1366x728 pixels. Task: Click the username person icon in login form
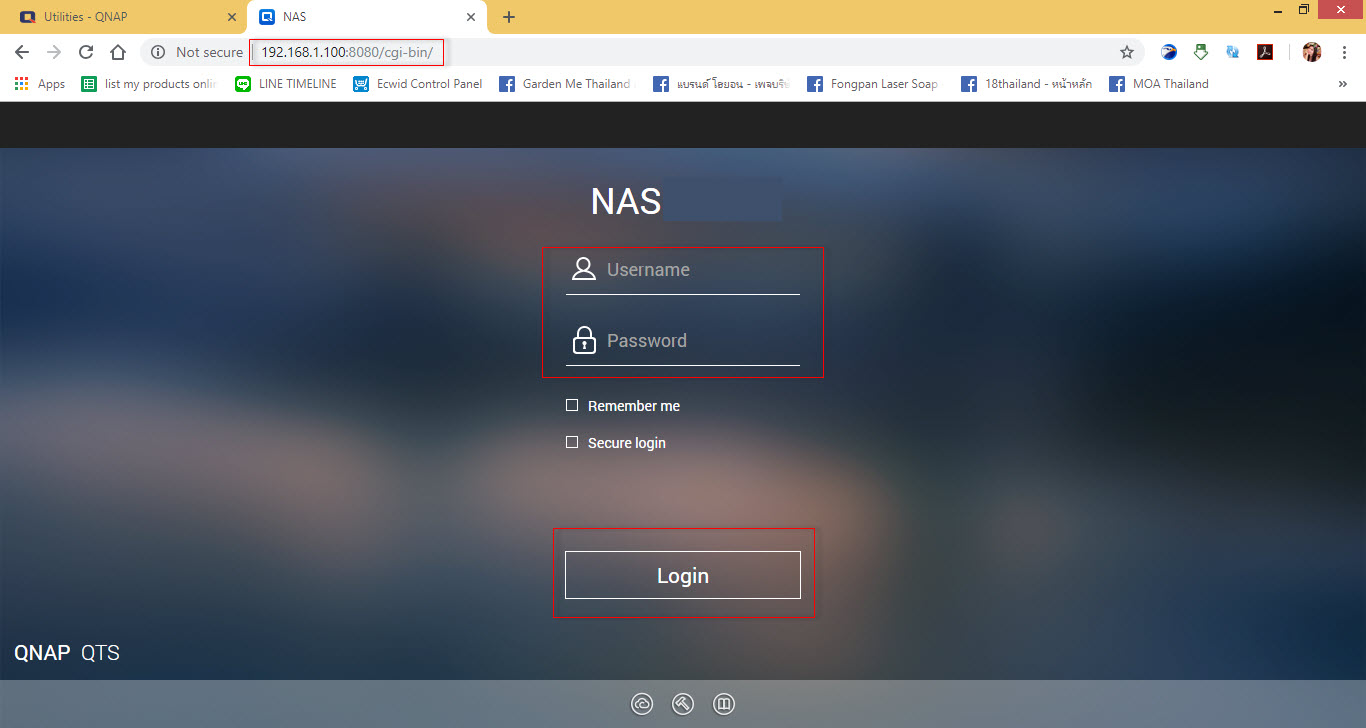(x=584, y=268)
